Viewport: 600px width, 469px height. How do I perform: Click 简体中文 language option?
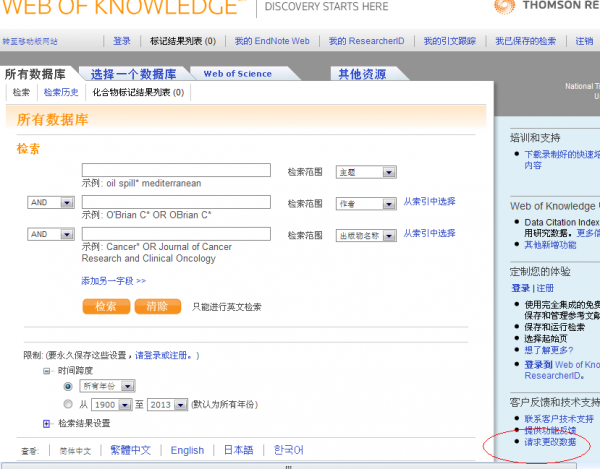pos(75,451)
